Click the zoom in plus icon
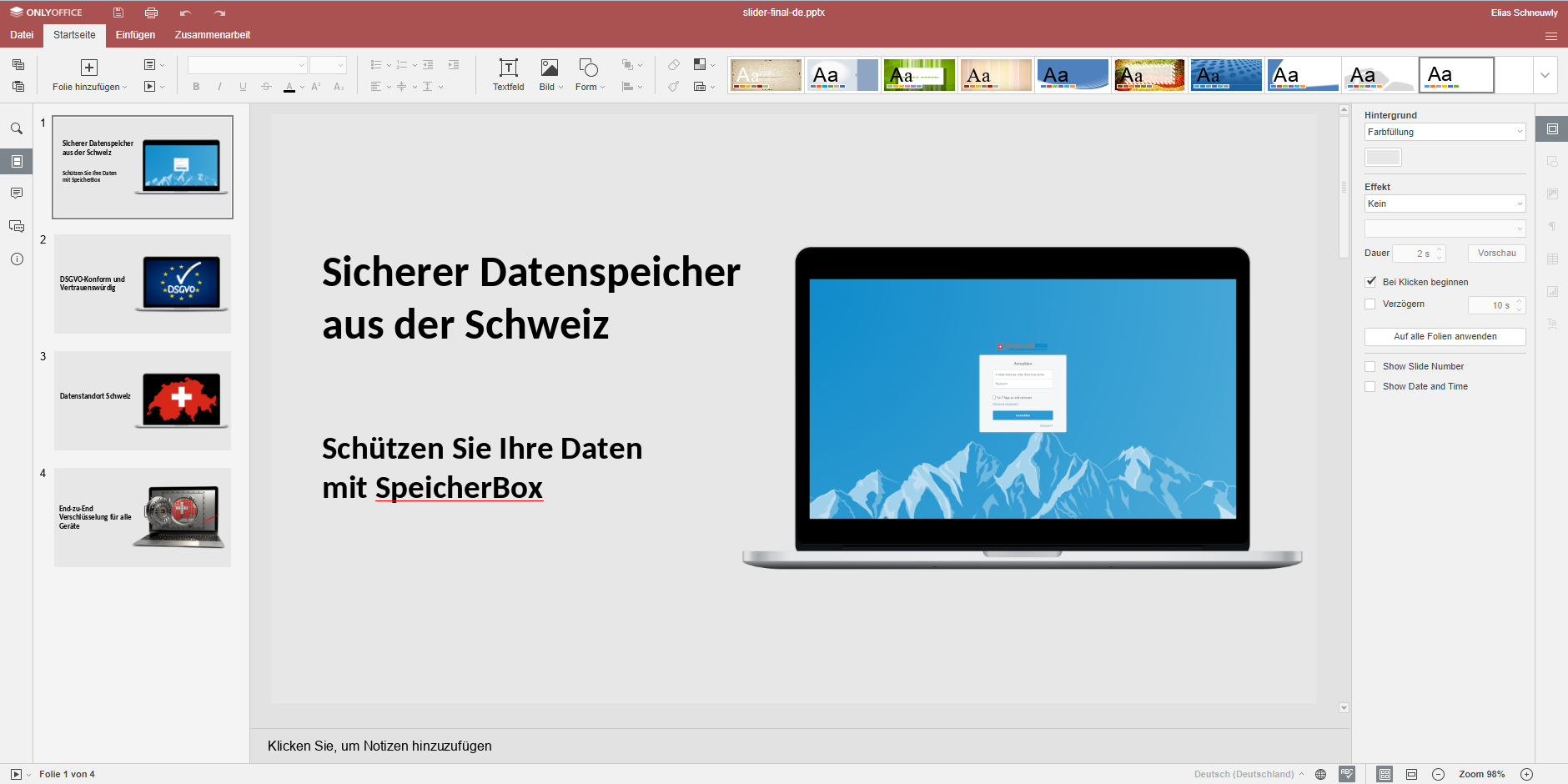This screenshot has width=1568, height=784. point(1526,774)
